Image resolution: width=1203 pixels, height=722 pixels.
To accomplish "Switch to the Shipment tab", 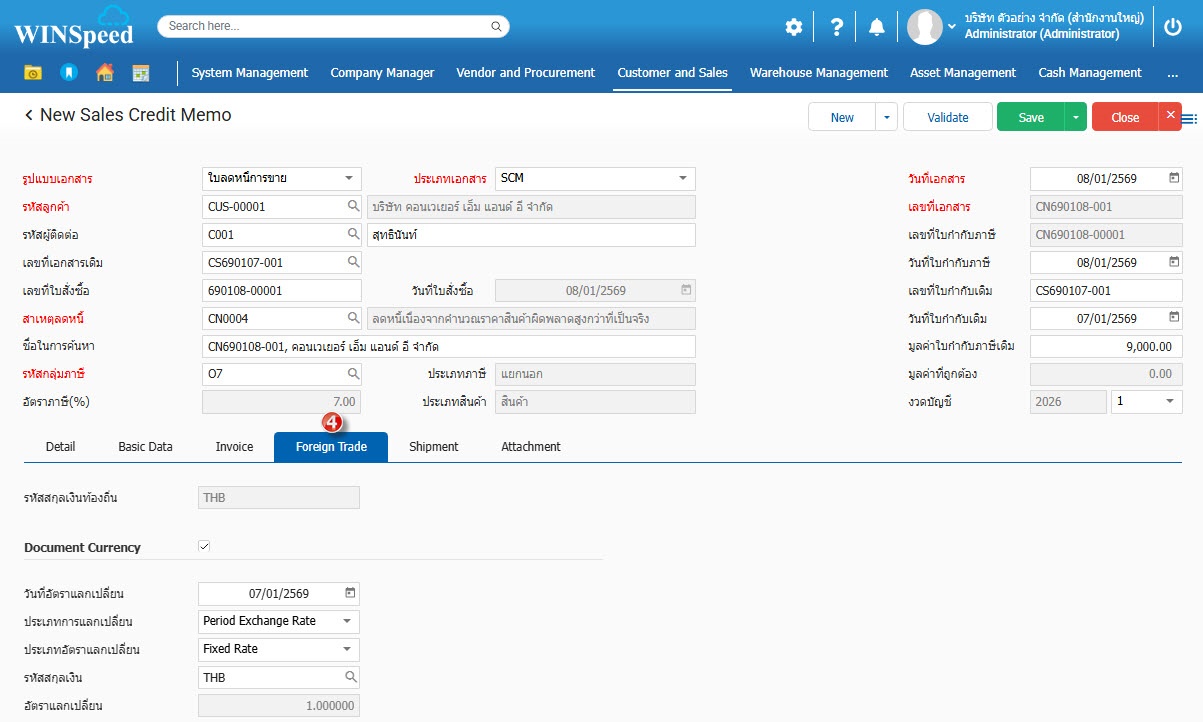I will (x=433, y=447).
